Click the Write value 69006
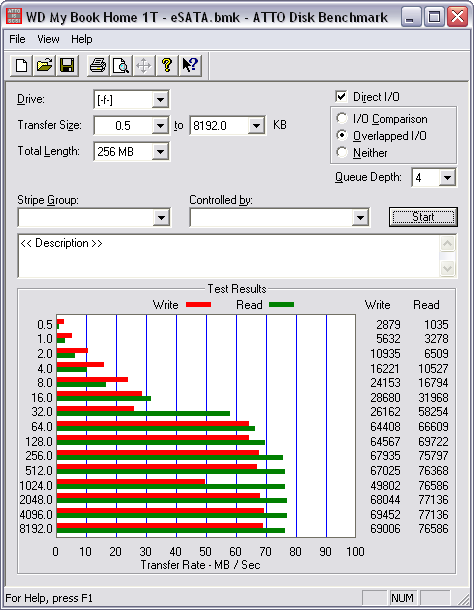Image resolution: width=474 pixels, height=610 pixels. tap(385, 529)
